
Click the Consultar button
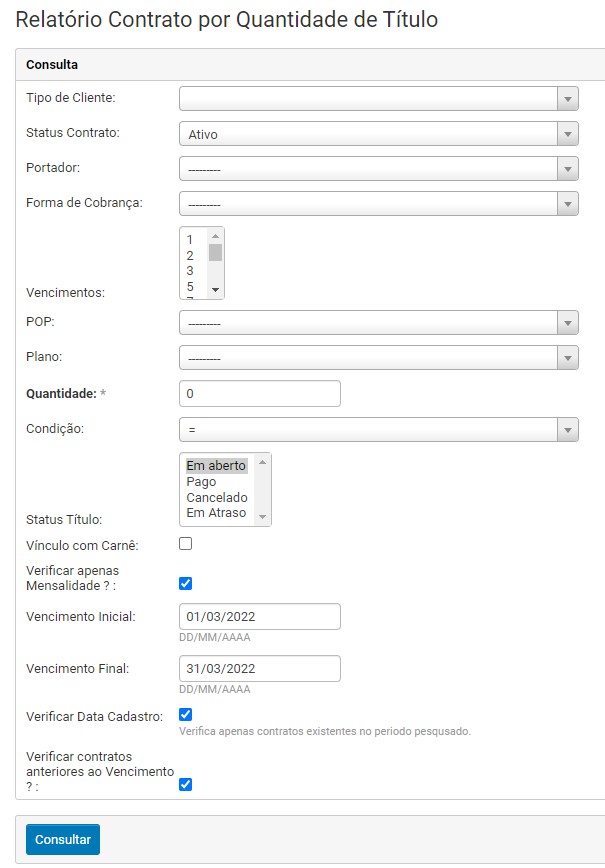(63, 839)
